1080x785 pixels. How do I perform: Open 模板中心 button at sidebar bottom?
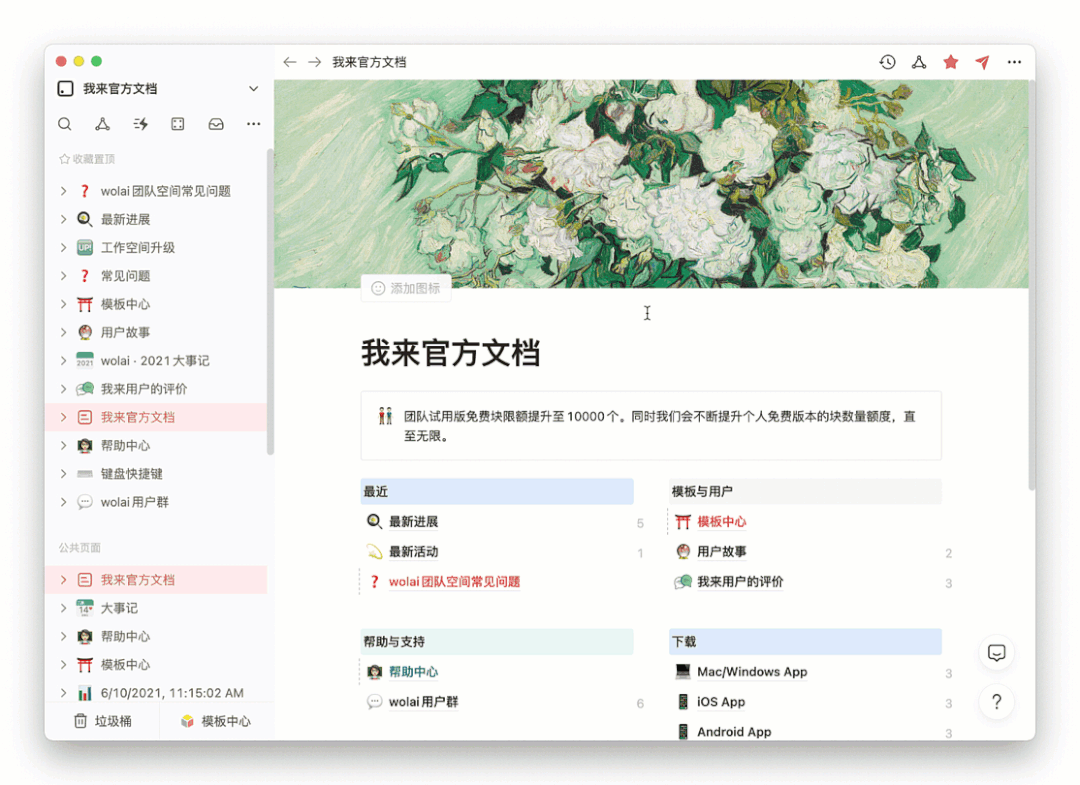(x=216, y=721)
